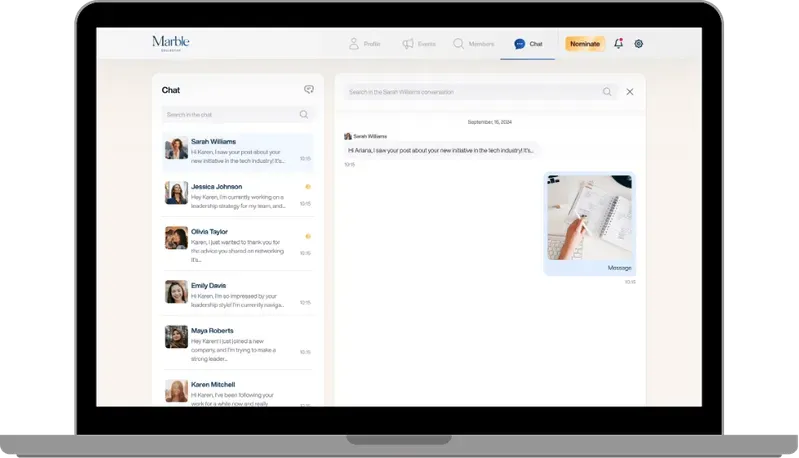The height and width of the screenshot is (458, 799).
Task: Click the Message caption under image
Action: (x=619, y=268)
